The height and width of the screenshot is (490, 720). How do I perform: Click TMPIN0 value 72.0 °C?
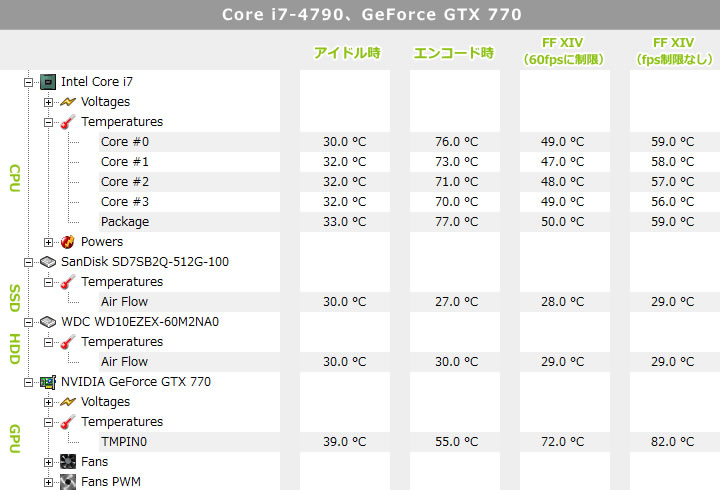tap(562, 442)
